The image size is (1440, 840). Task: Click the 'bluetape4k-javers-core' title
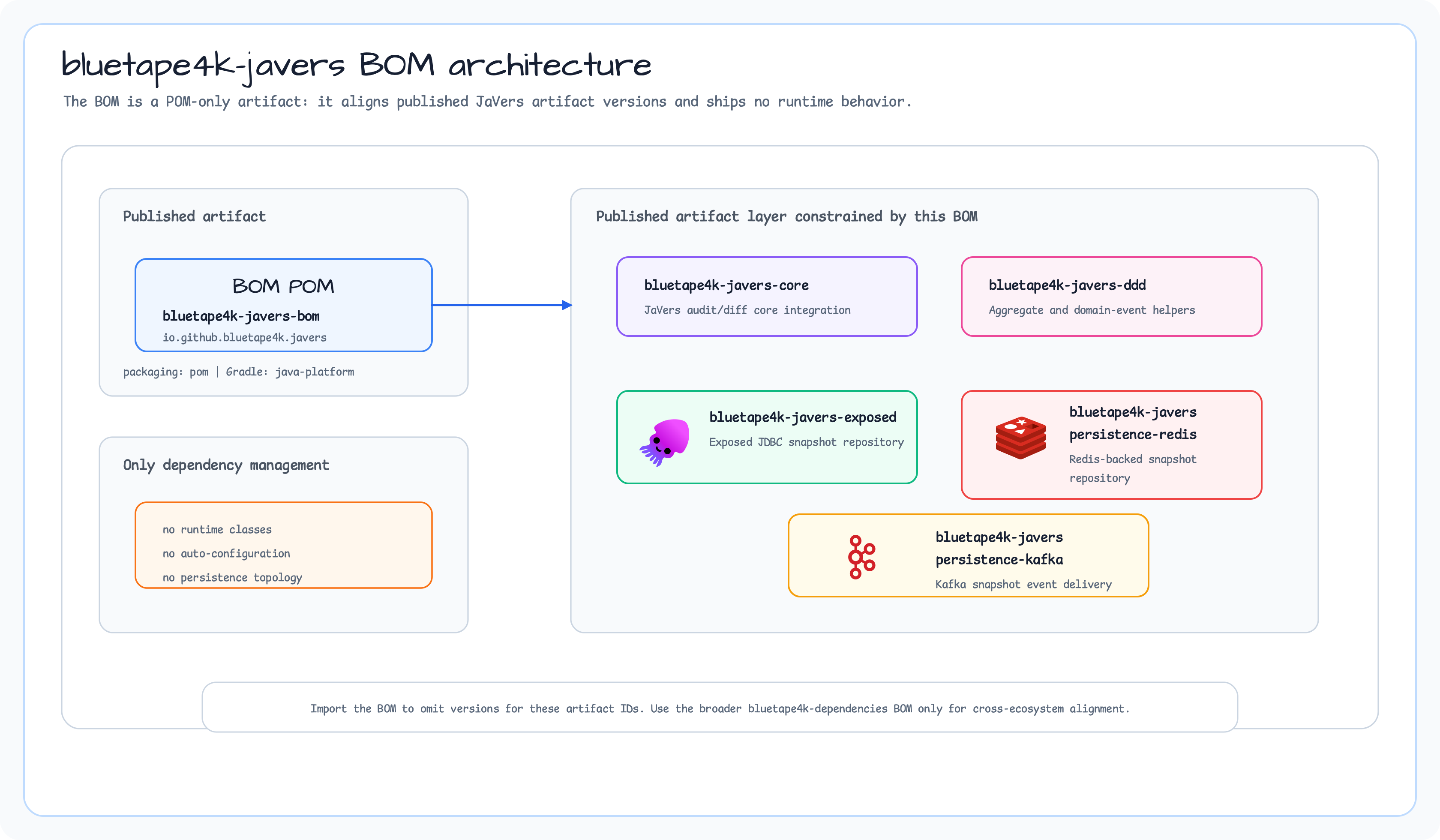[x=726, y=285]
